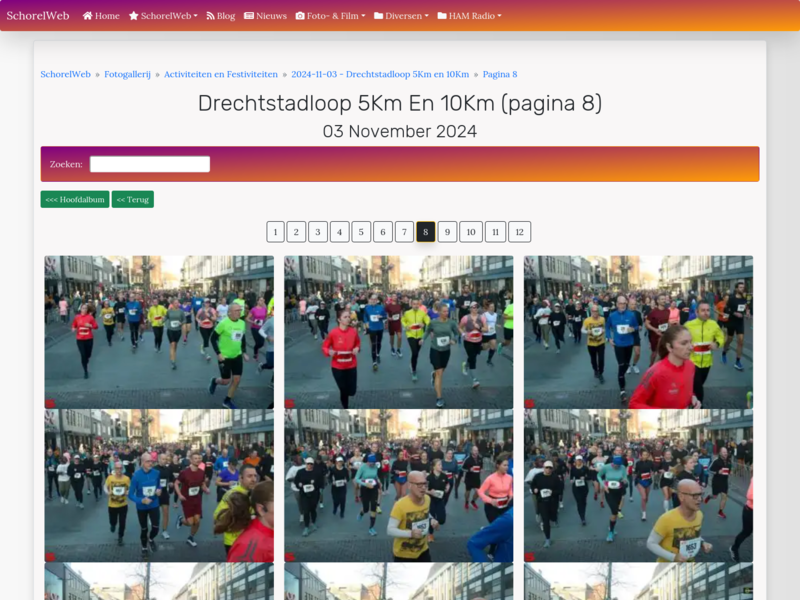Viewport: 800px width, 600px height.
Task: Go to gallery page 12
Action: (519, 232)
